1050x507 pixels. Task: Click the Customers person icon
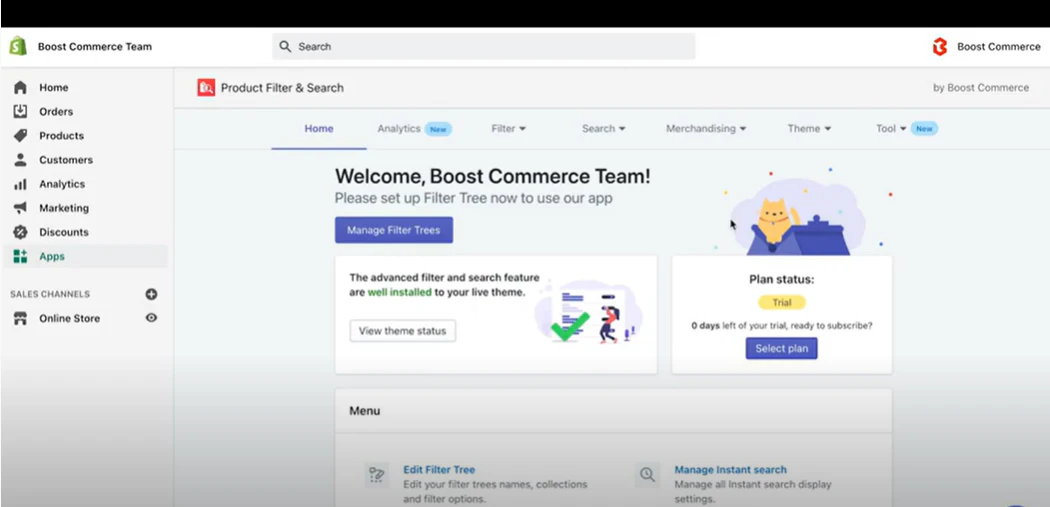tap(20, 159)
